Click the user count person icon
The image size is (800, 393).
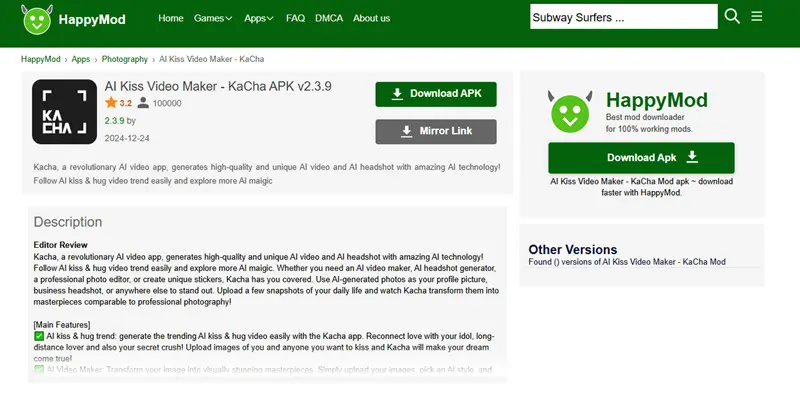point(143,103)
